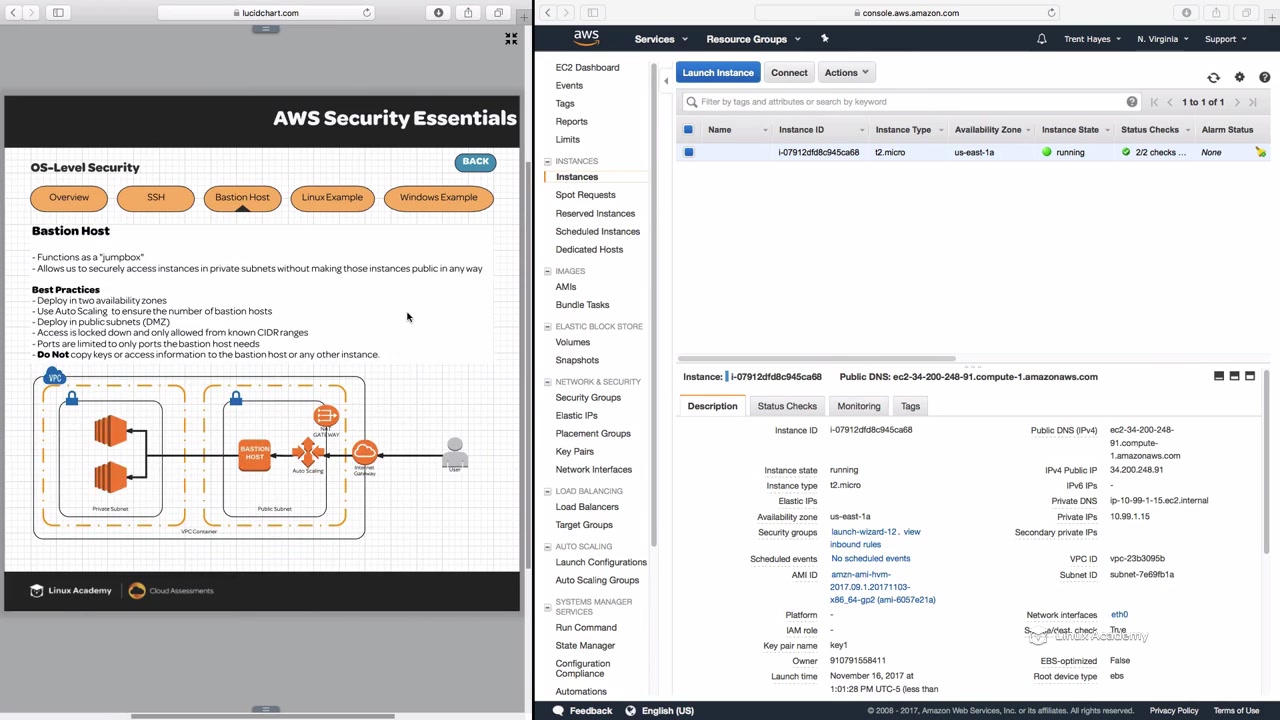Viewport: 1280px width, 720px height.
Task: Click the filter field help icon
Action: (1131, 102)
